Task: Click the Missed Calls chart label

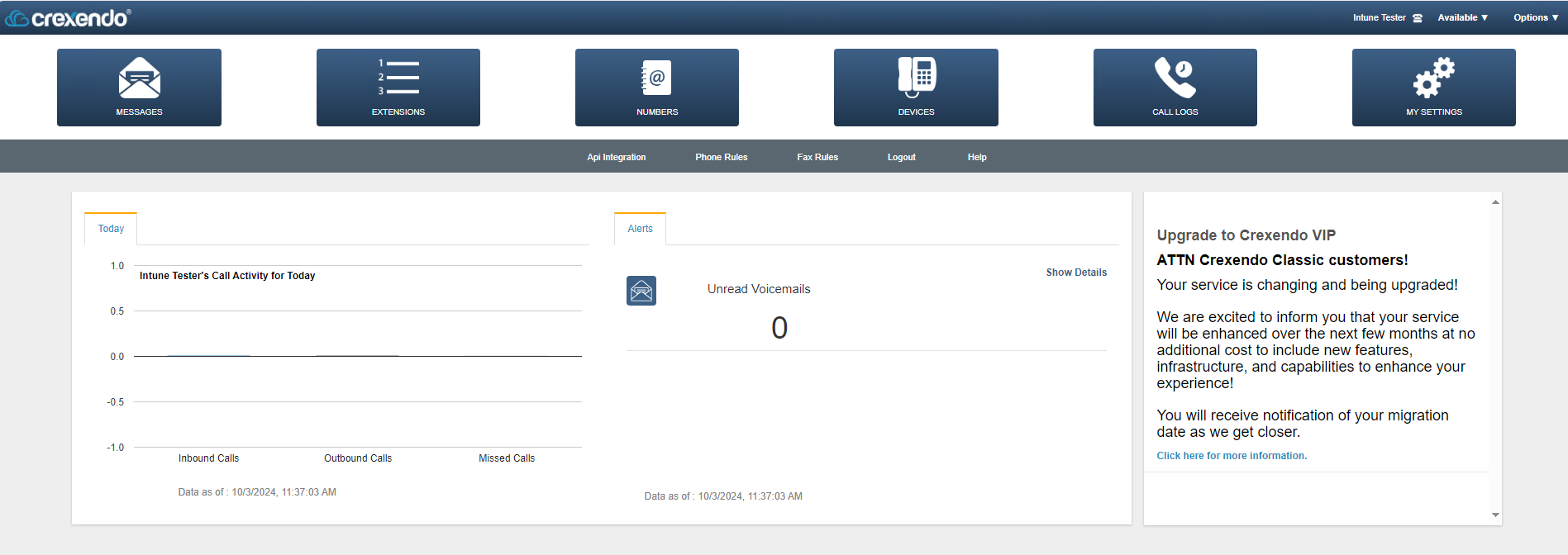Action: (x=507, y=458)
